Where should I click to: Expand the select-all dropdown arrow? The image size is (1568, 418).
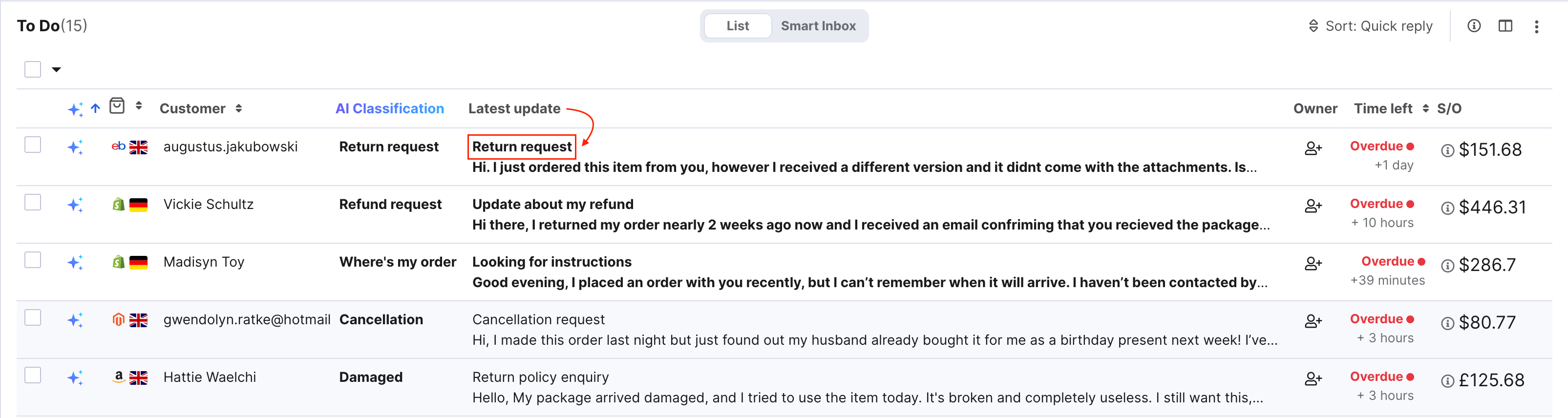coord(56,69)
